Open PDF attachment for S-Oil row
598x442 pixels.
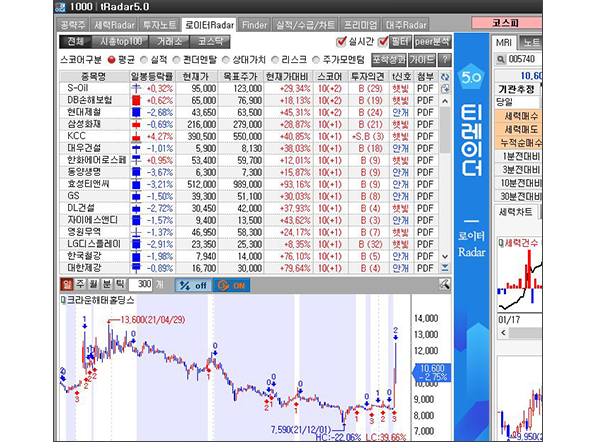[425, 88]
